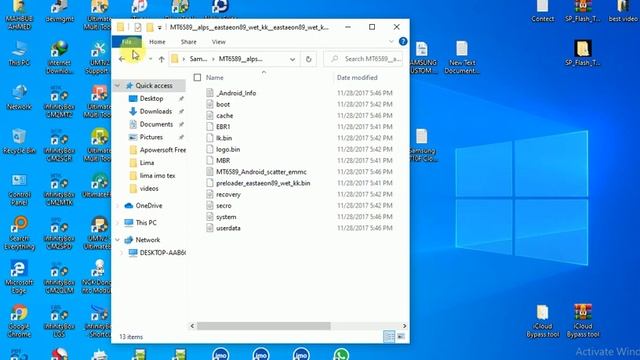
Task: Expand This PC node in navigation pane
Action: click(x=118, y=223)
